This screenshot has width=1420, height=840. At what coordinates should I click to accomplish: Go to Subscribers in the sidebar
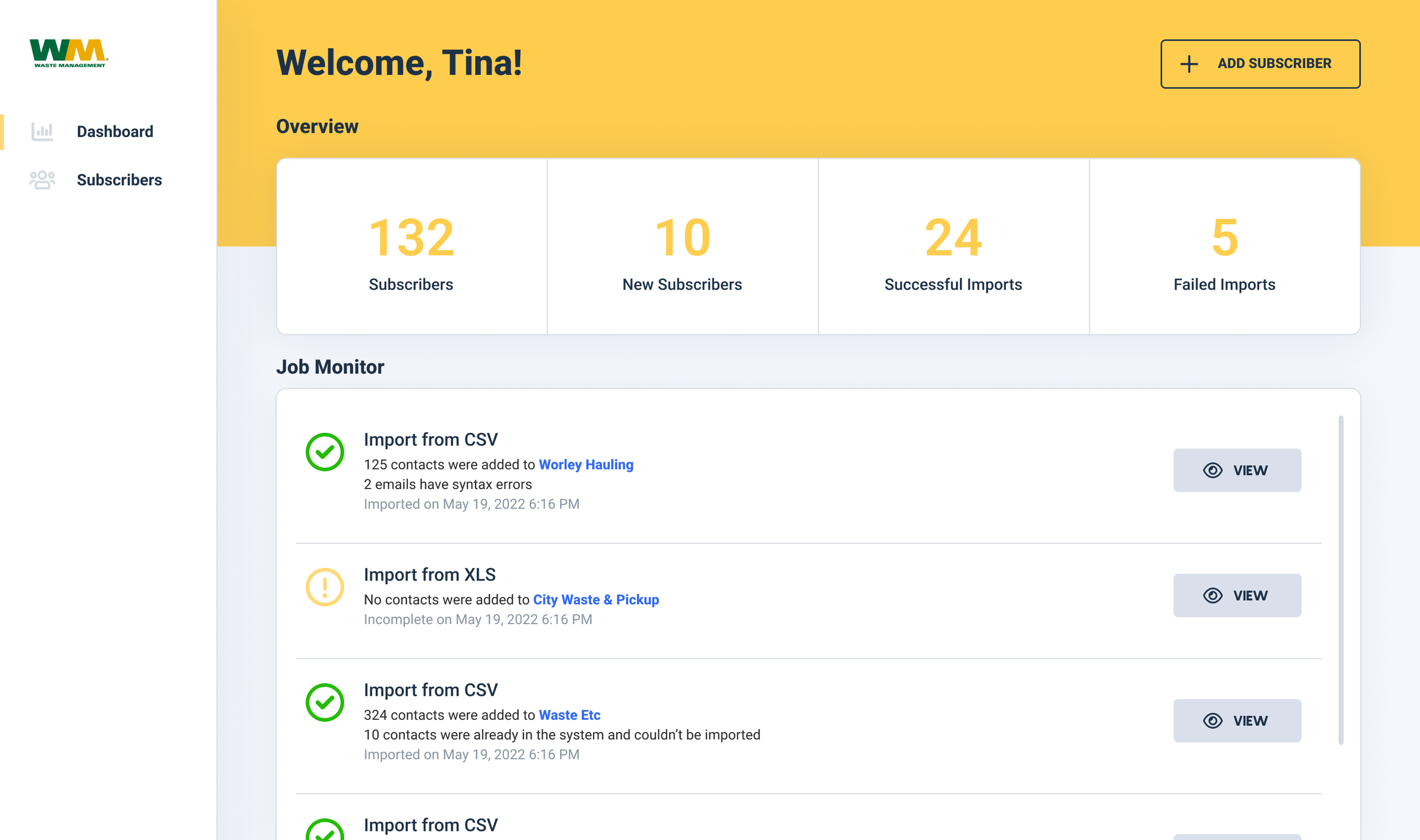(119, 180)
